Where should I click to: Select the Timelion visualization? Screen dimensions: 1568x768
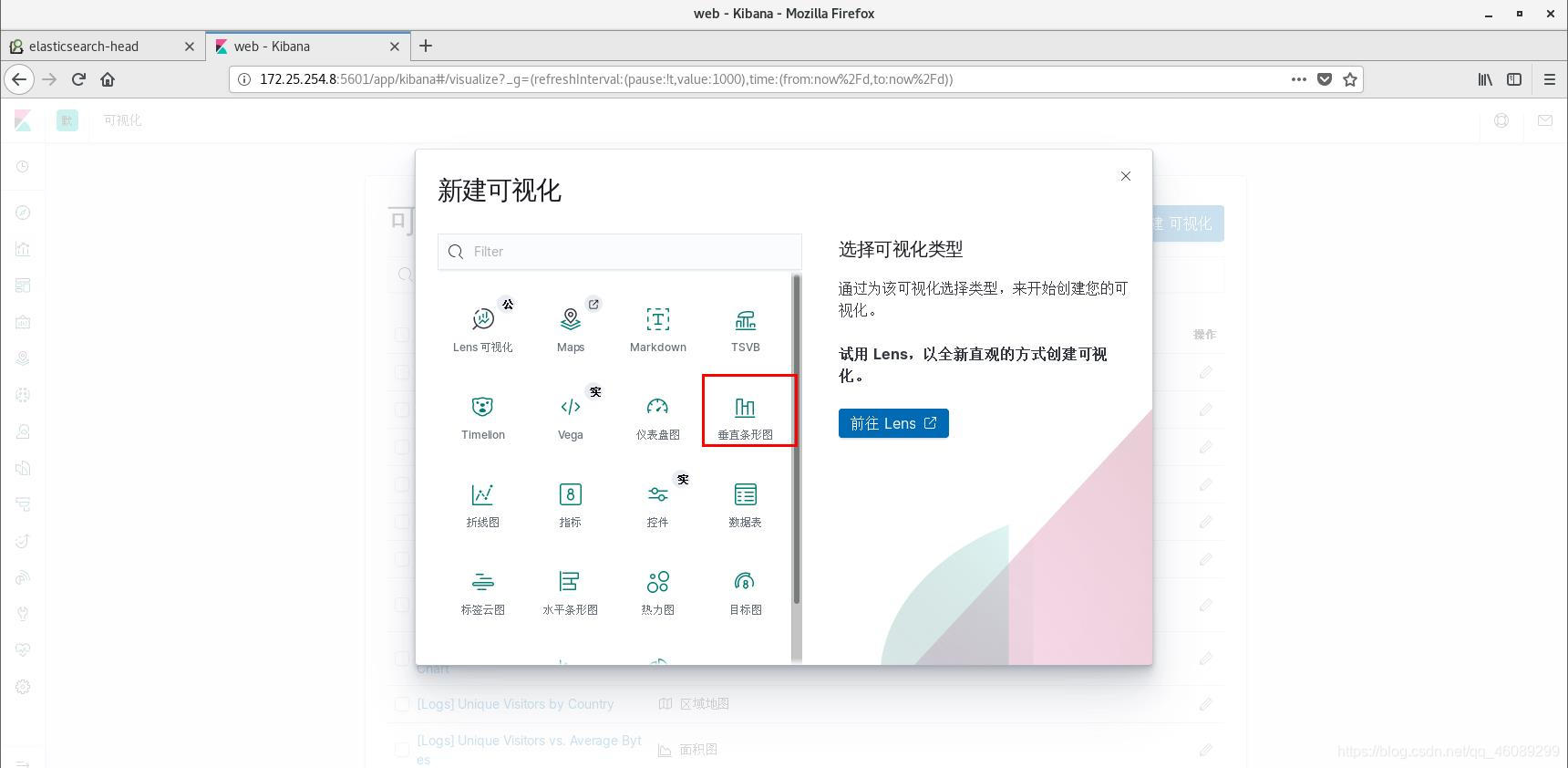[483, 417]
